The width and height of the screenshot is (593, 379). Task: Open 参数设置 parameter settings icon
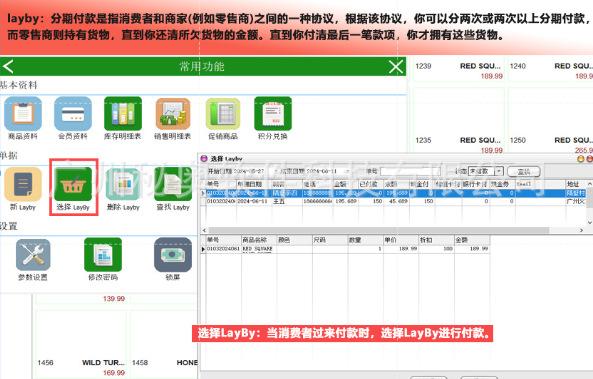click(33, 255)
